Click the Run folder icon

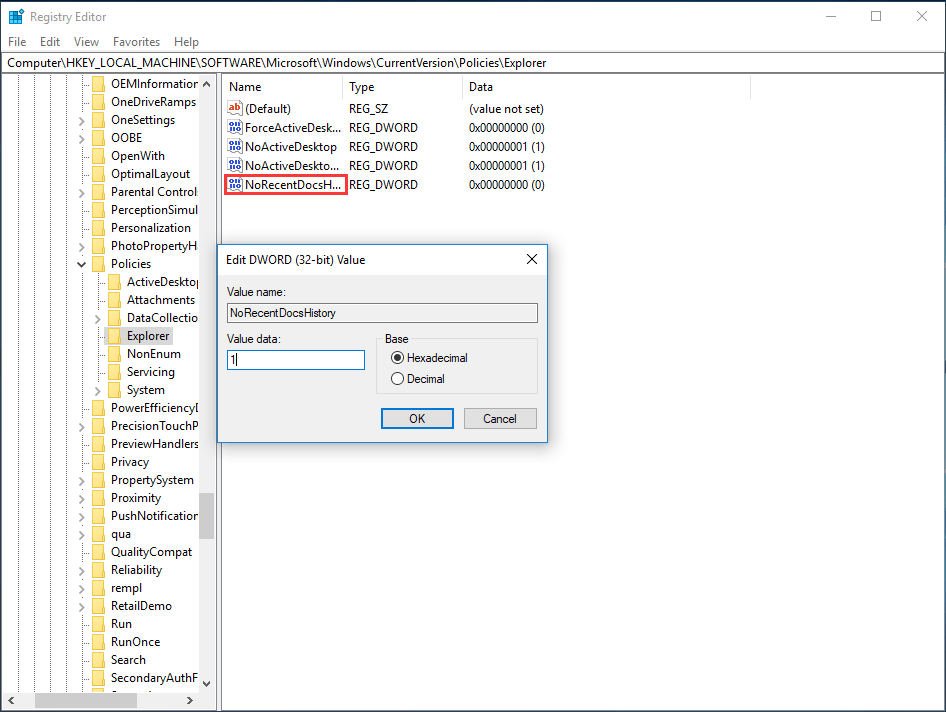[98, 624]
